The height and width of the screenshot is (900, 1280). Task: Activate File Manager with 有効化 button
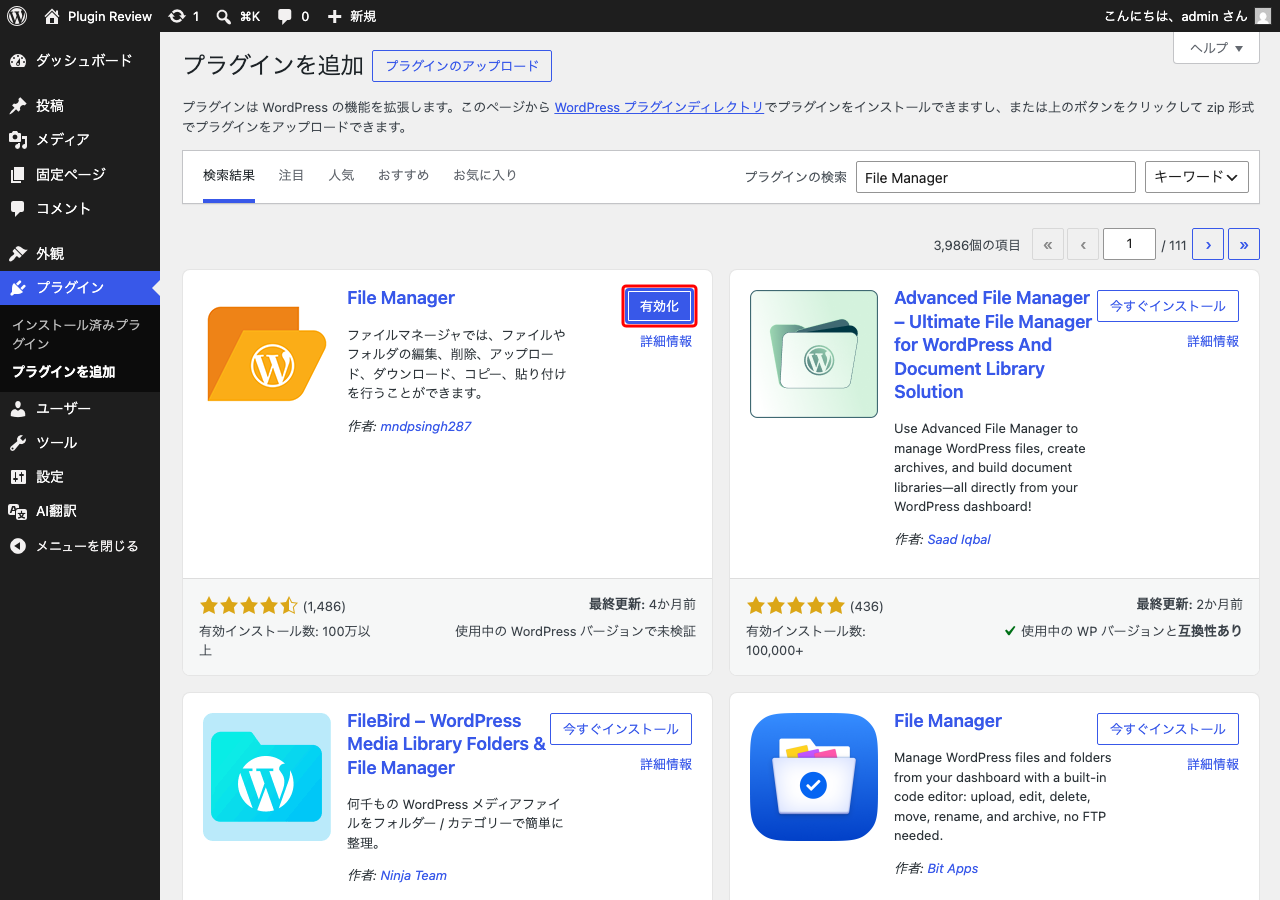[x=659, y=306]
